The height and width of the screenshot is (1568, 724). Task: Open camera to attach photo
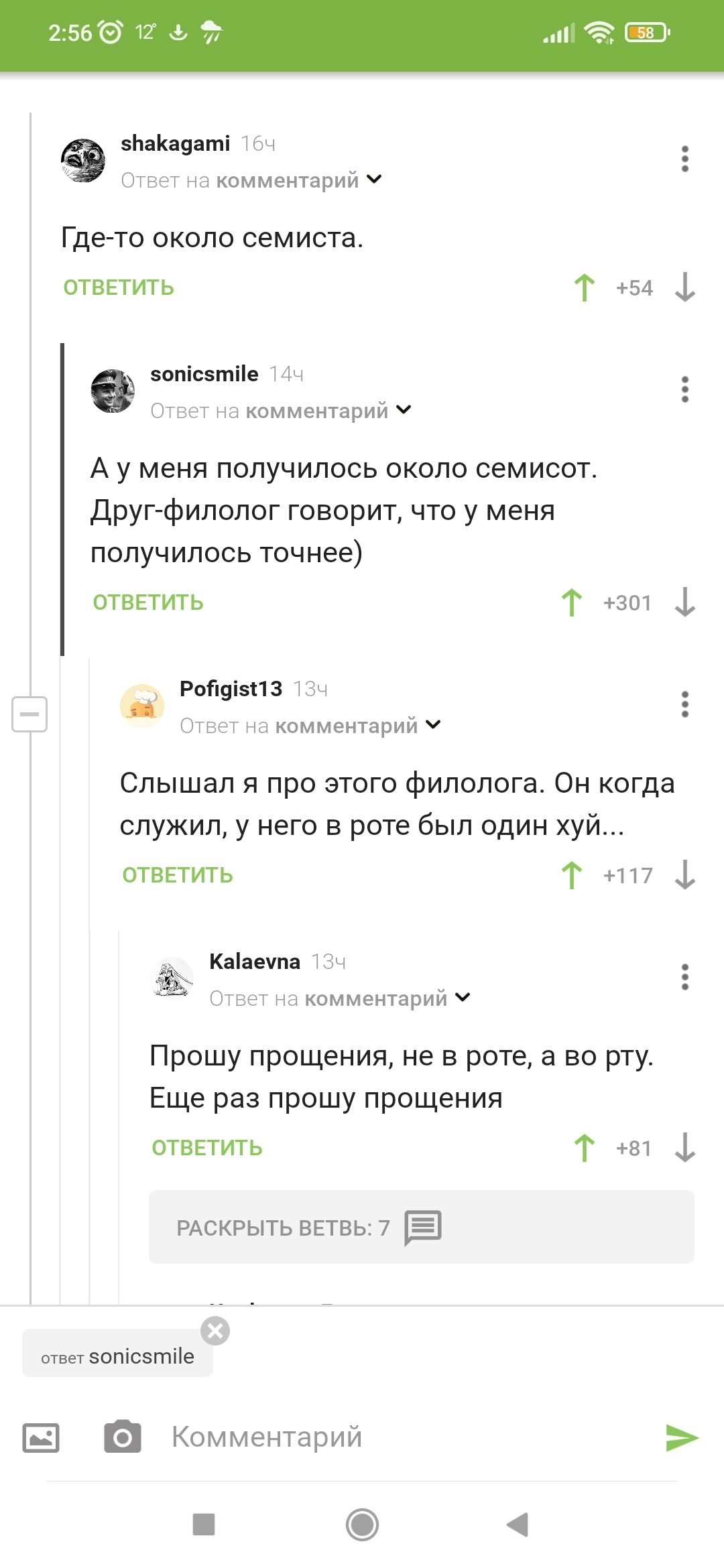[x=123, y=1437]
